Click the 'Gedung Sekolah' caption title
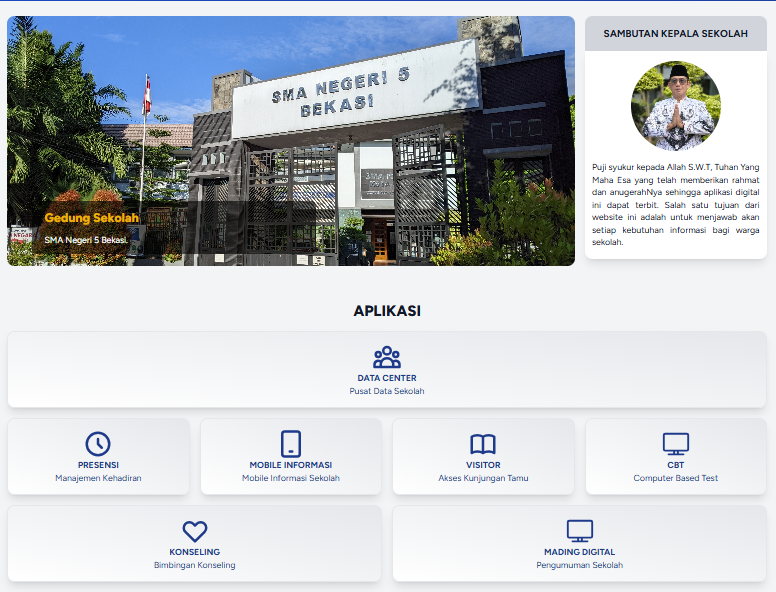776x592 pixels. tap(92, 218)
